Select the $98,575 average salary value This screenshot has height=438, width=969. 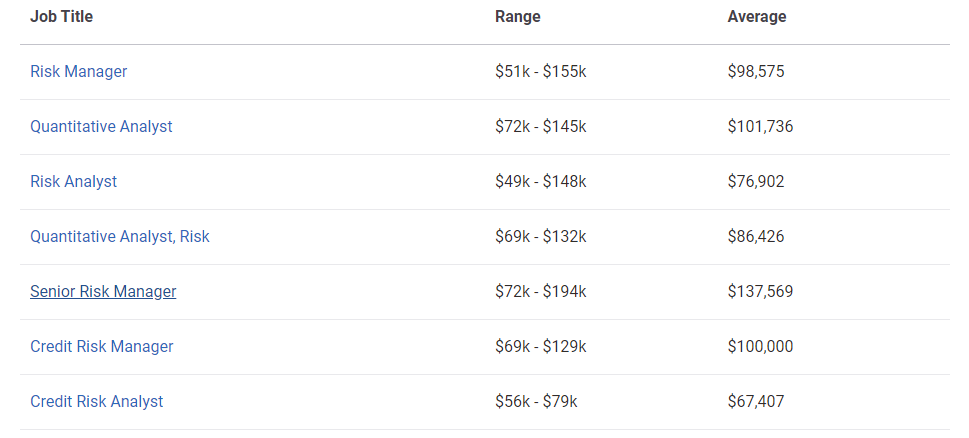(x=756, y=72)
